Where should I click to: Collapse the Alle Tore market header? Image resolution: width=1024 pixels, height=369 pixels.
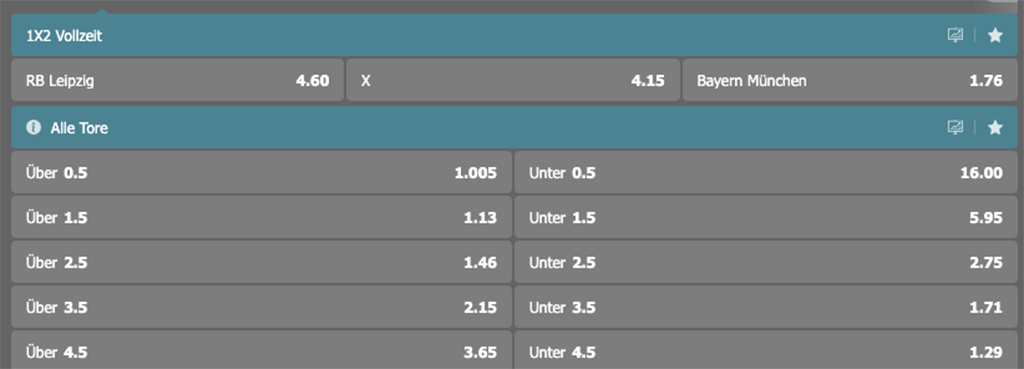pos(515,127)
